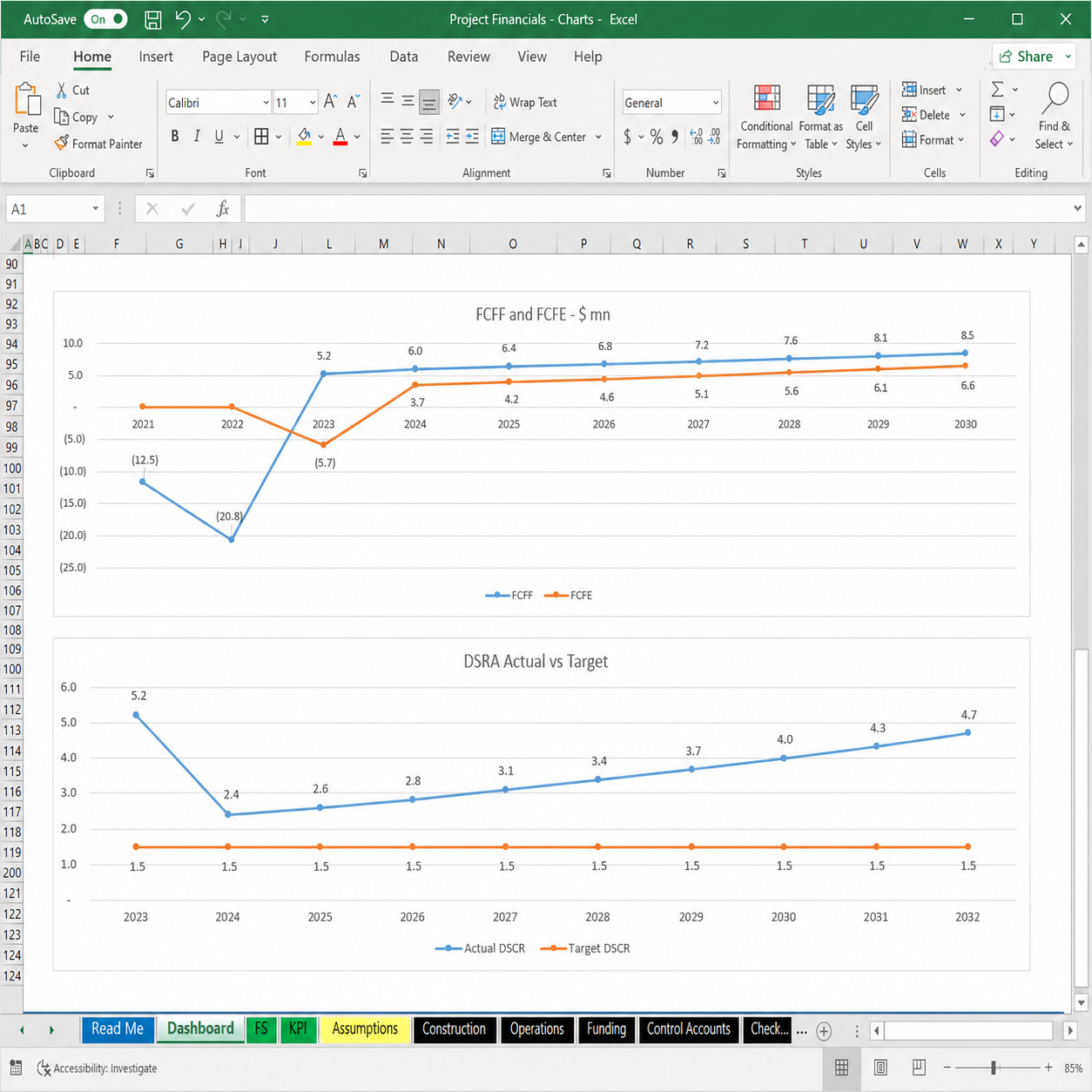
Task: Toggle AutoSave switch off
Action: coord(106,19)
